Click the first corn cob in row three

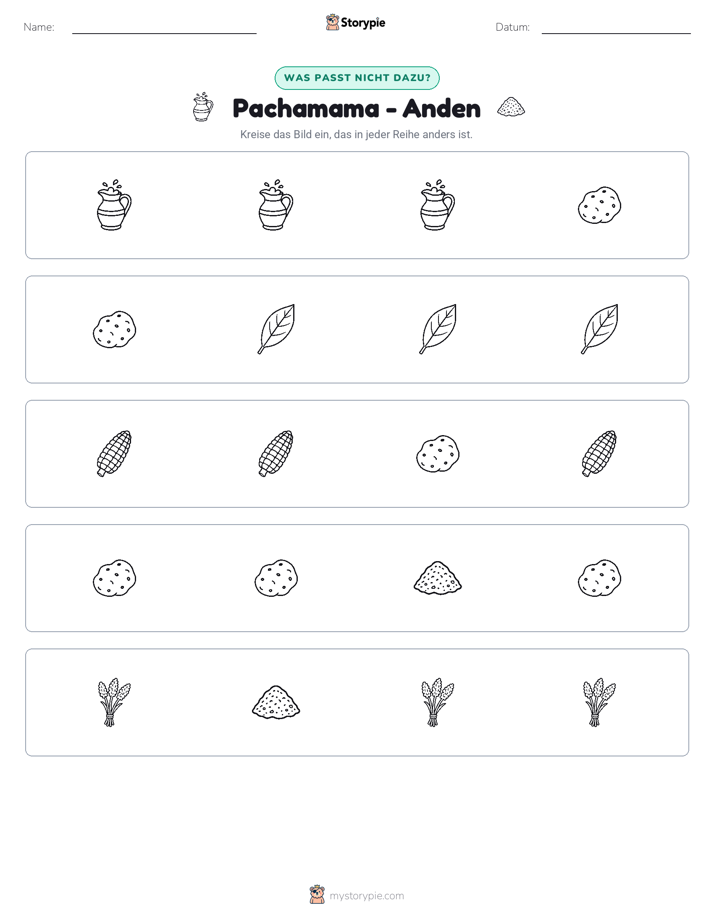(114, 454)
